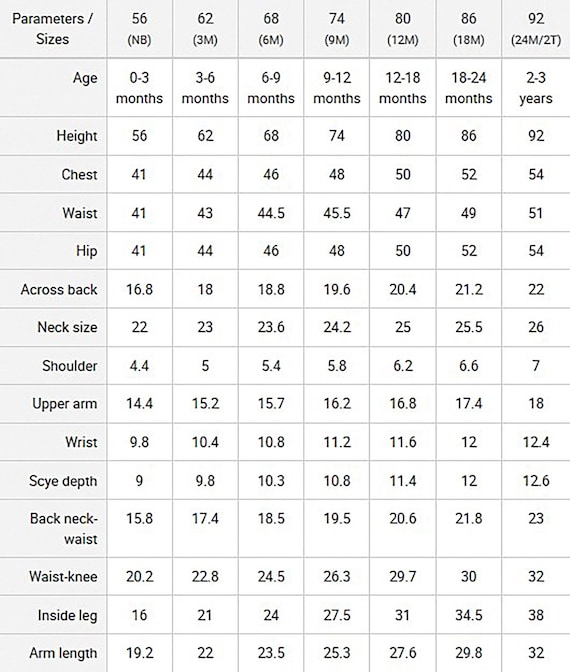Image resolution: width=570 pixels, height=672 pixels.
Task: Click Waist value 44.5 in 6M column
Action: (271, 213)
